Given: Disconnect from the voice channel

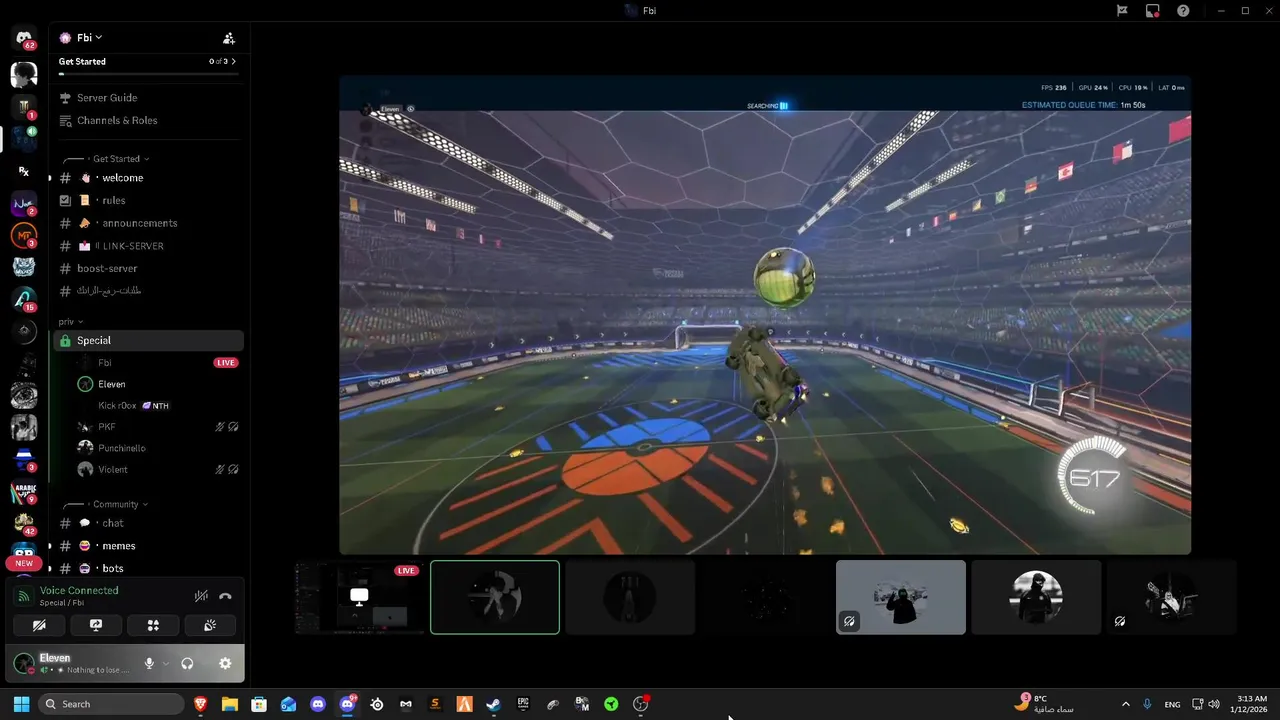Looking at the screenshot, I should tap(225, 596).
